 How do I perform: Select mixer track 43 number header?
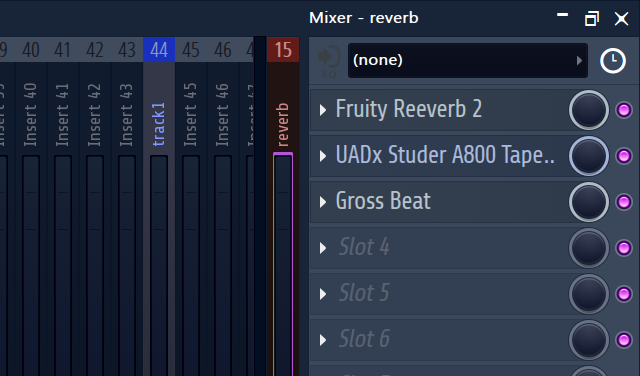click(127, 50)
